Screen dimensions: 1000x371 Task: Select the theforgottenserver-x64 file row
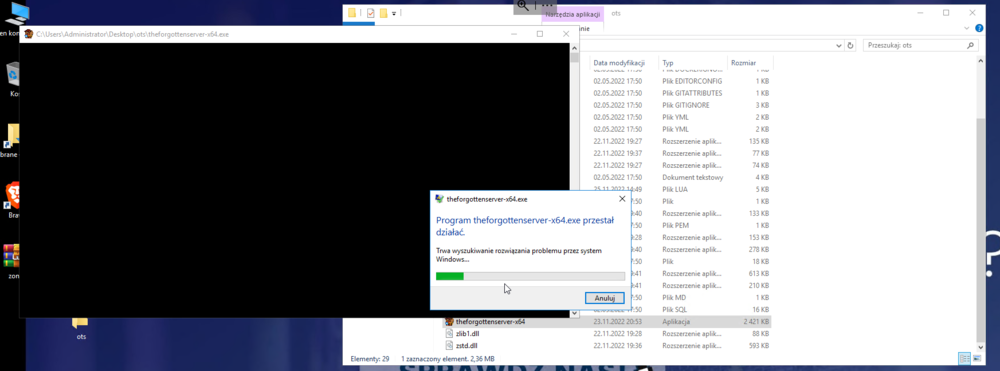pos(607,322)
